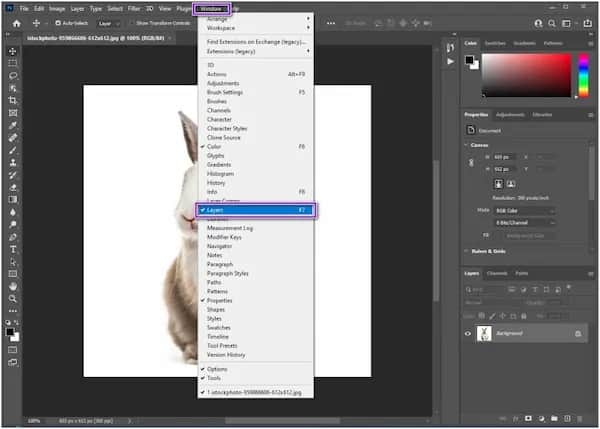Open the Color panel flyout menu
The image size is (600, 429).
tap(590, 44)
